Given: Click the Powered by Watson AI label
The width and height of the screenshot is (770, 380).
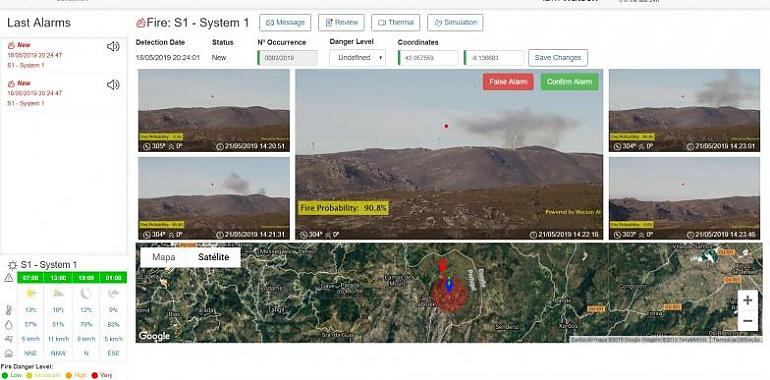Looking at the screenshot, I should (573, 212).
